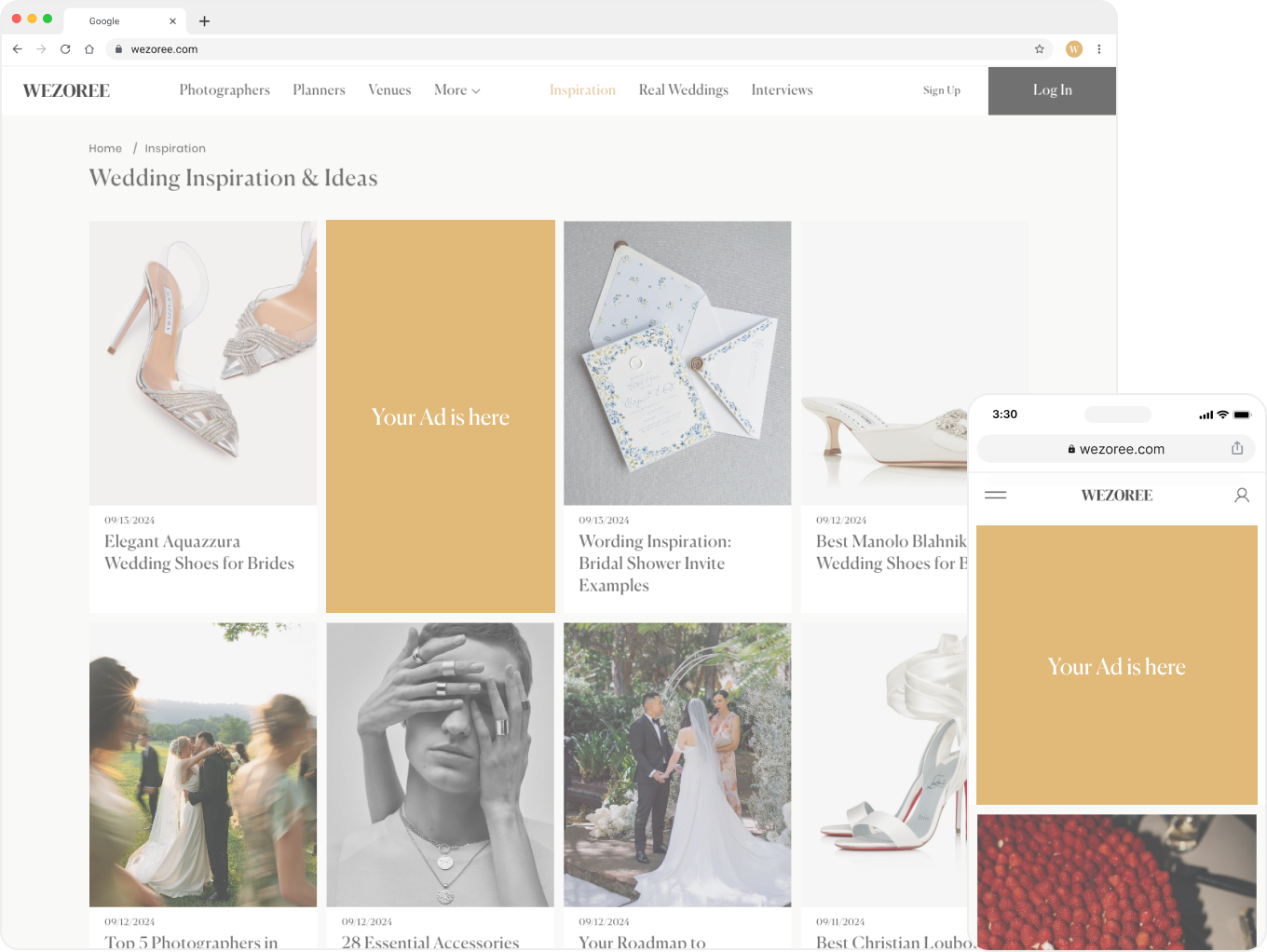Reload the page with the refresh icon
Image resolution: width=1267 pixels, height=952 pixels.
click(x=65, y=49)
